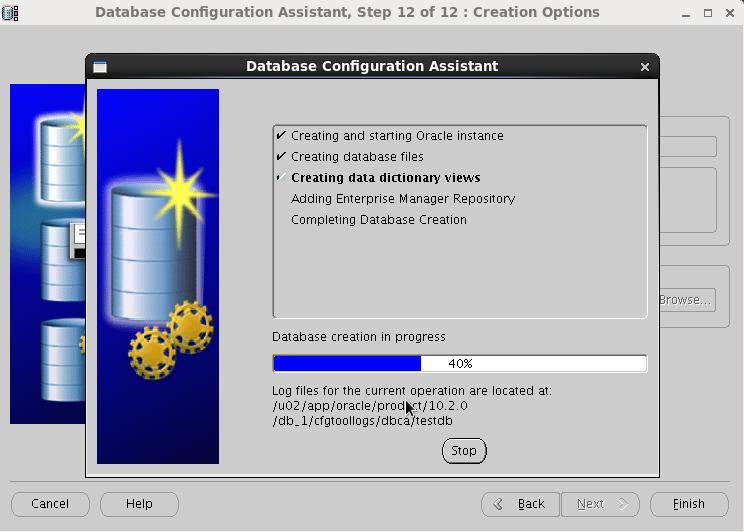Viewport: 744px width, 532px height.
Task: Select the Completing Database Creation step
Action: [378, 220]
